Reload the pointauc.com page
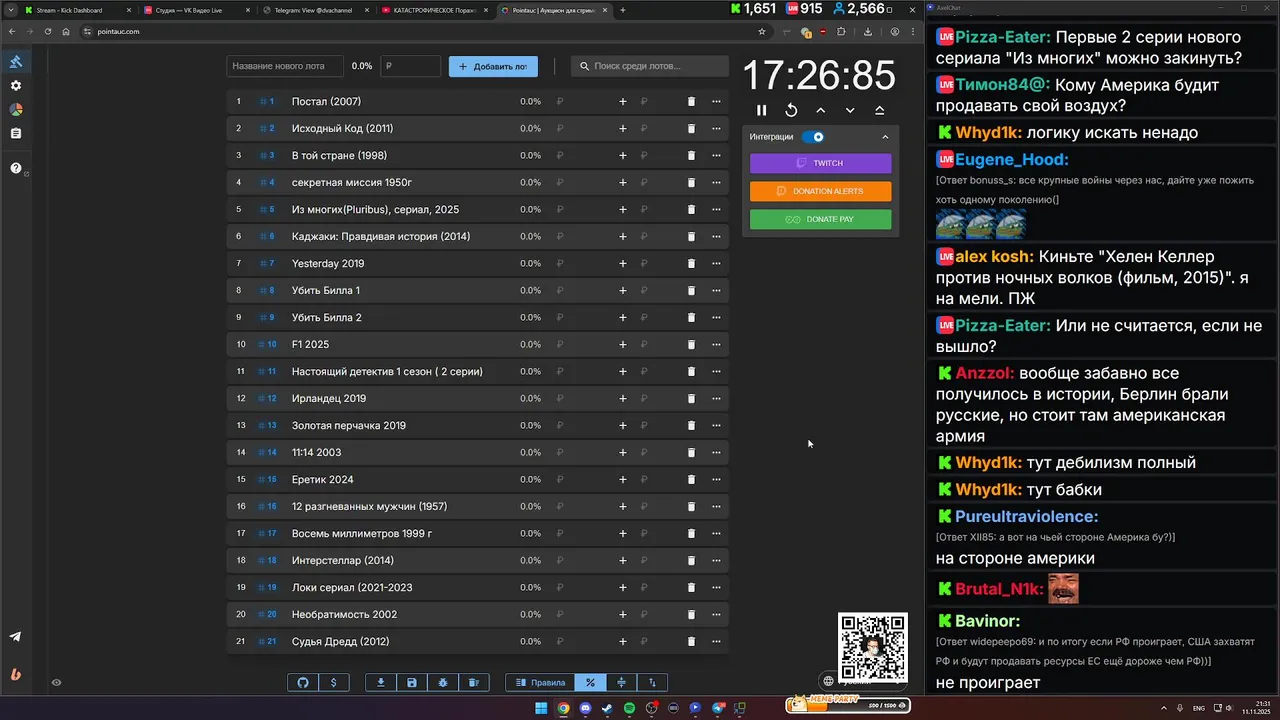This screenshot has width=1280, height=720. tap(48, 32)
